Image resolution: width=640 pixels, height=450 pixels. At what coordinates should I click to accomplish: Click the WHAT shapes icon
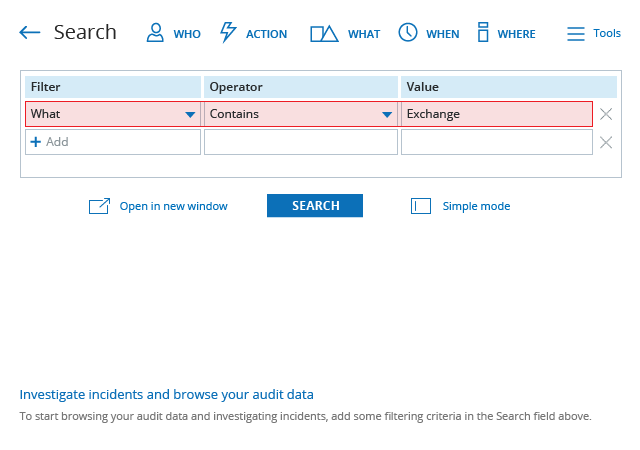[x=324, y=33]
